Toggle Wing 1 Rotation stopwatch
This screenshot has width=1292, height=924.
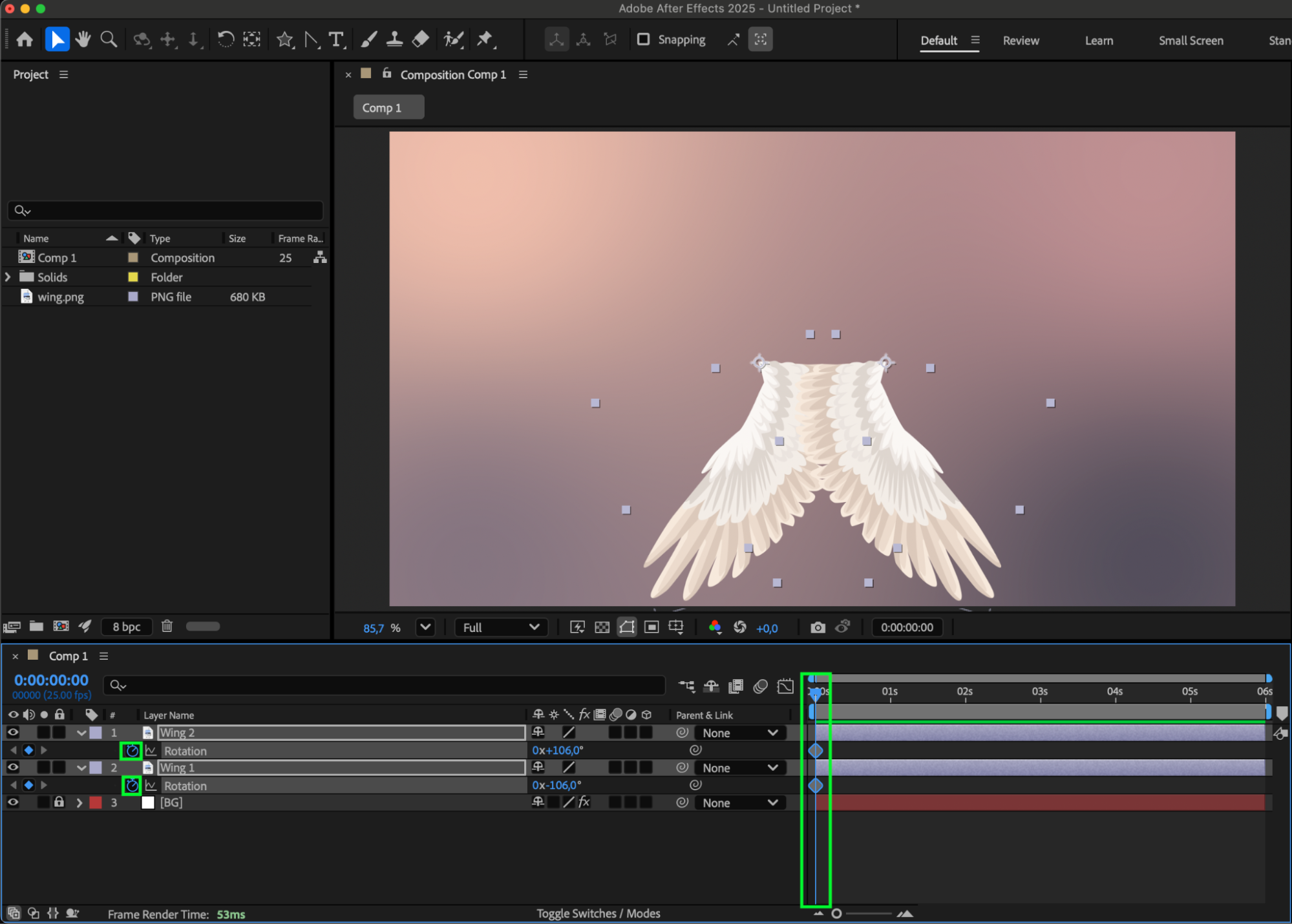pyautogui.click(x=132, y=786)
